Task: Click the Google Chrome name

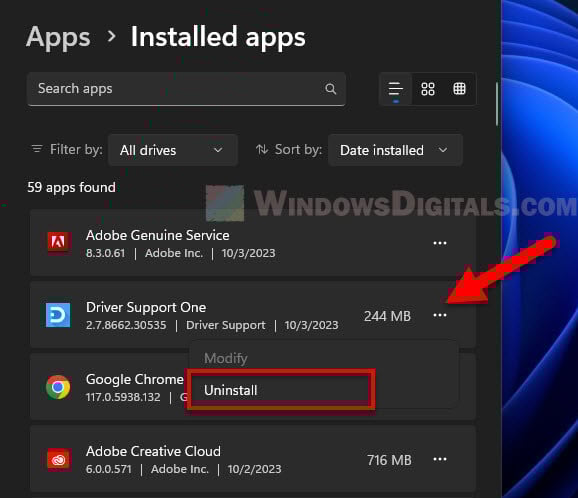Action: [x=135, y=379]
